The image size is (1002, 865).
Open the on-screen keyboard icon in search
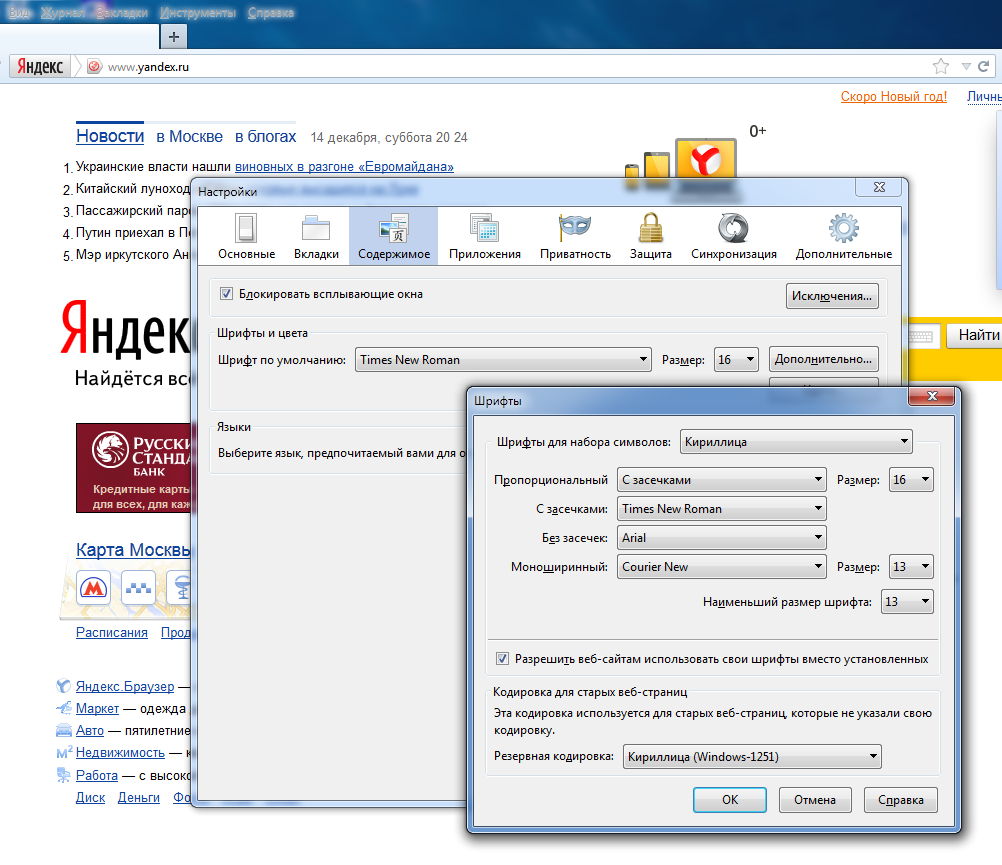[920, 336]
